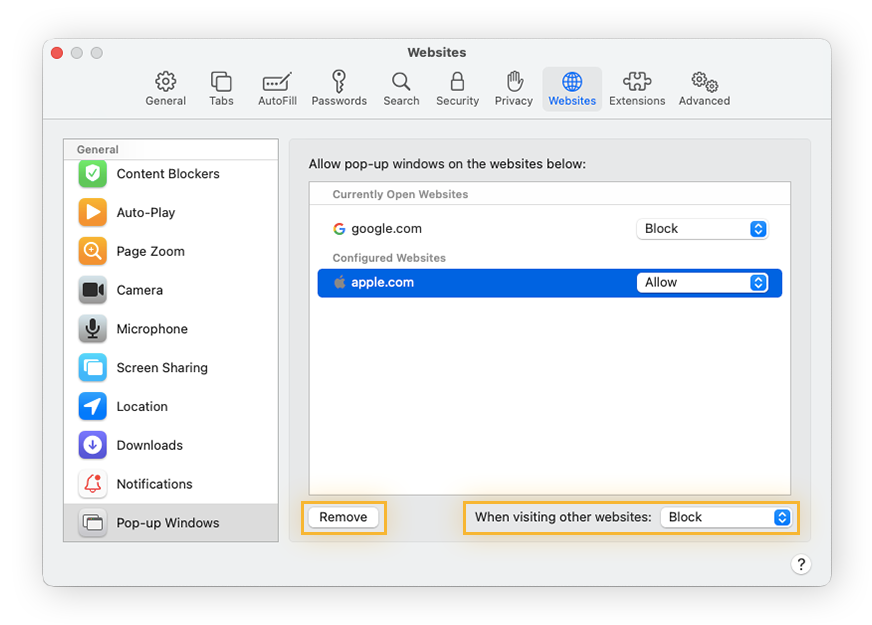Open Screen Sharing permissions
The height and width of the screenshot is (625, 872).
pos(160,368)
